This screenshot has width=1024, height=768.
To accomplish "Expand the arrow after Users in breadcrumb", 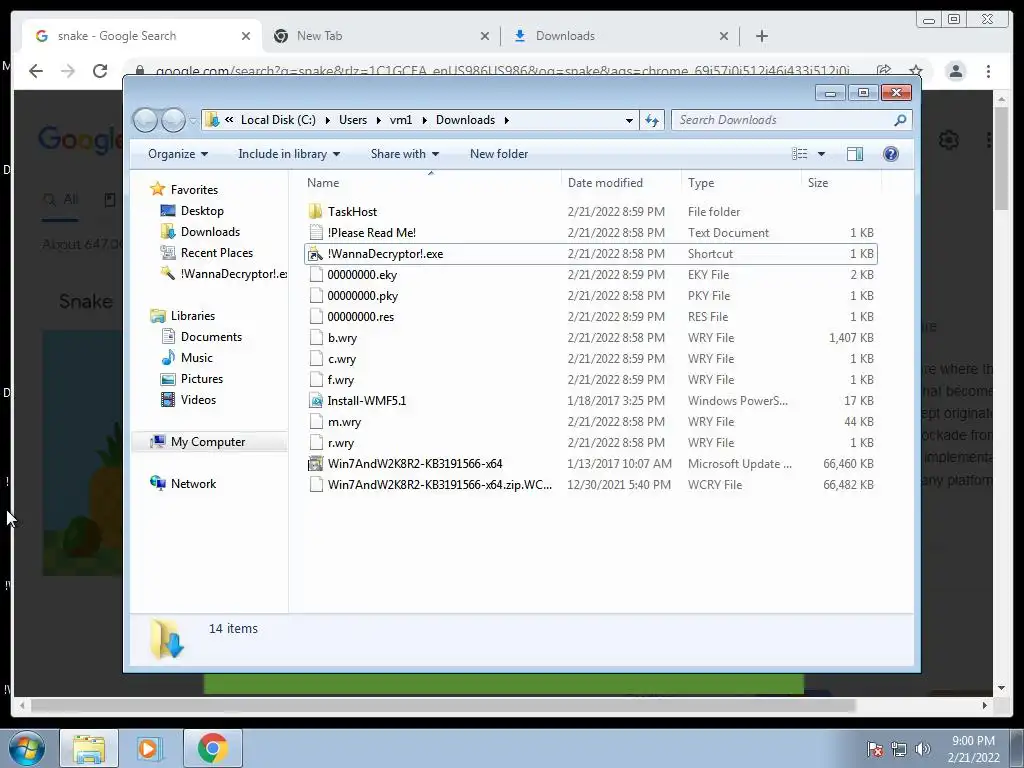I will pyautogui.click(x=378, y=120).
